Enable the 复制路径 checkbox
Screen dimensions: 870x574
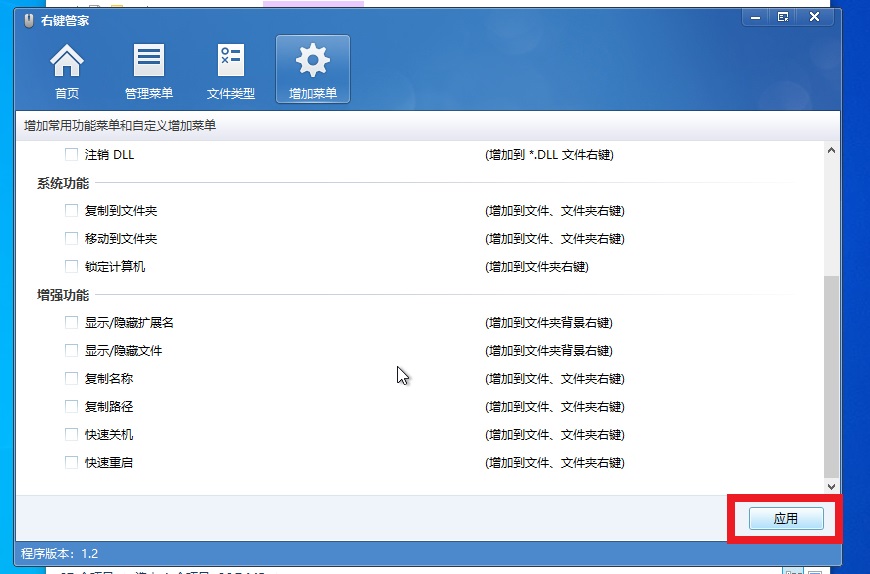coord(71,407)
